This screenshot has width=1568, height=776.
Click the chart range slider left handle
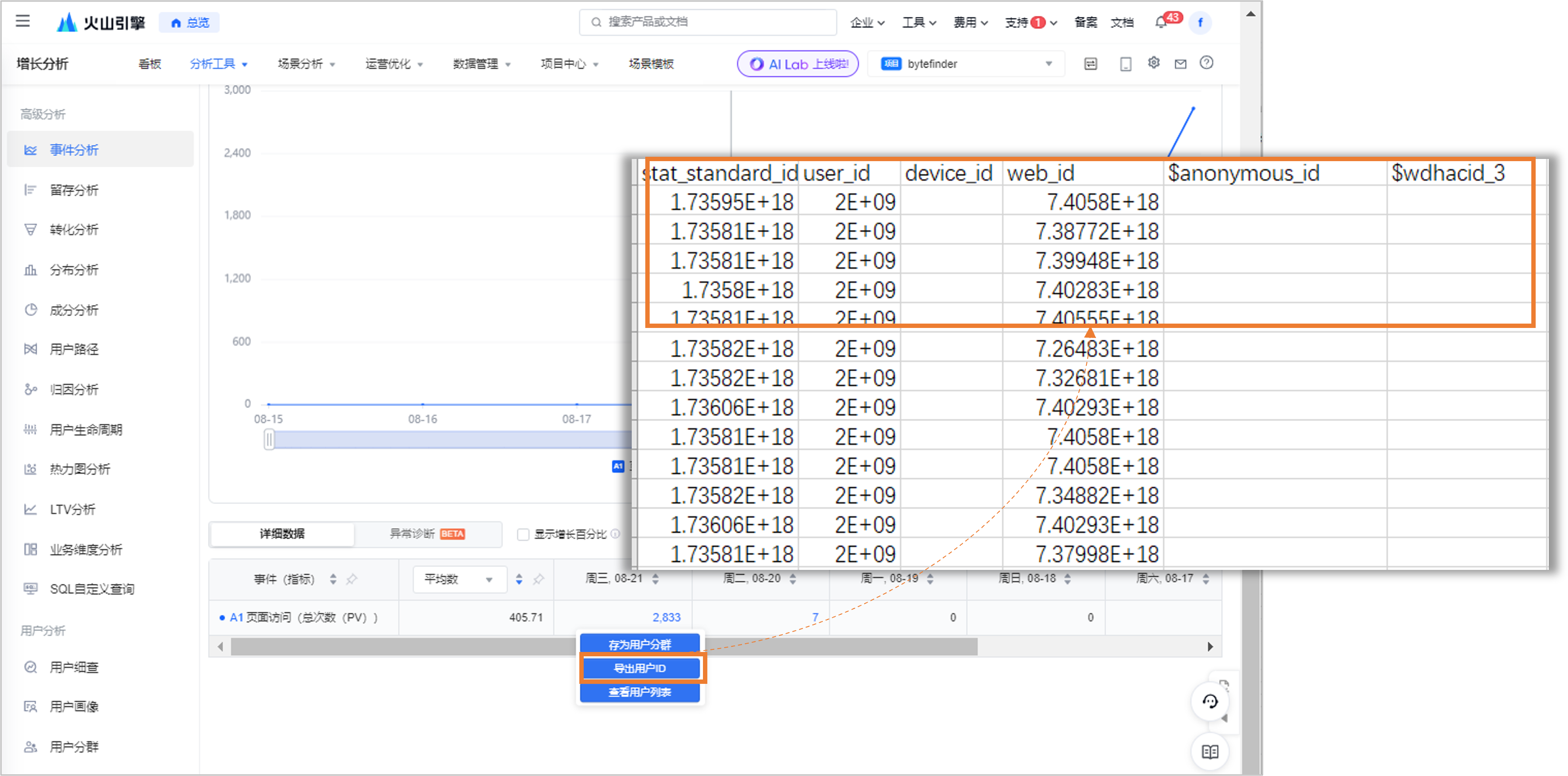pyautogui.click(x=269, y=439)
